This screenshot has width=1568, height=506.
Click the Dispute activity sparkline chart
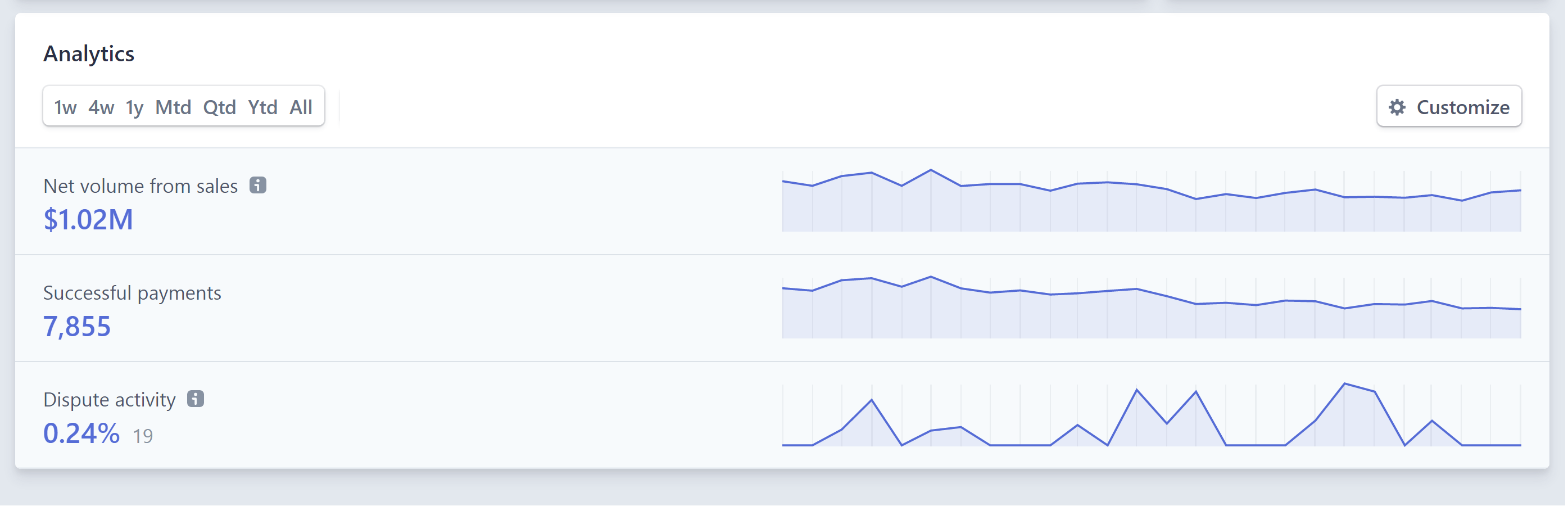[1152, 415]
